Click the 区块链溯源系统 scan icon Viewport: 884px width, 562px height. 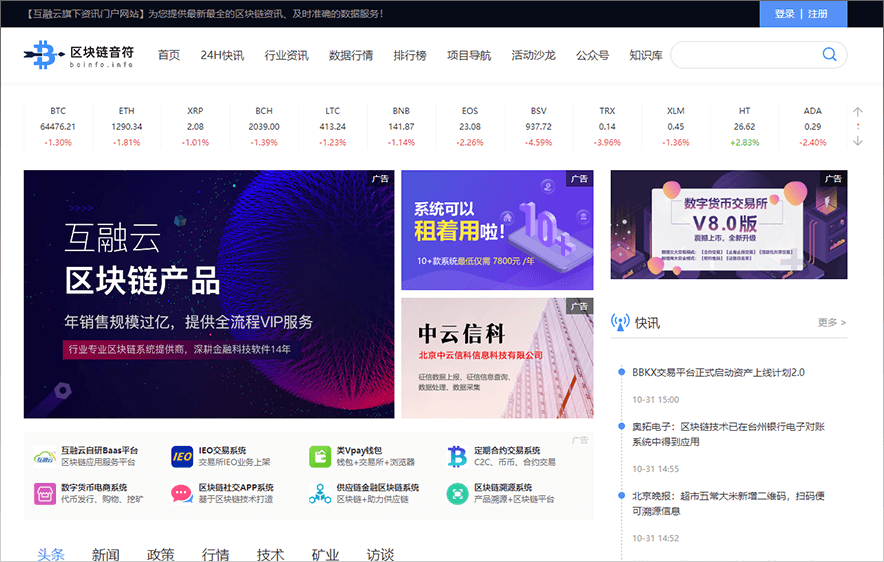[457, 493]
